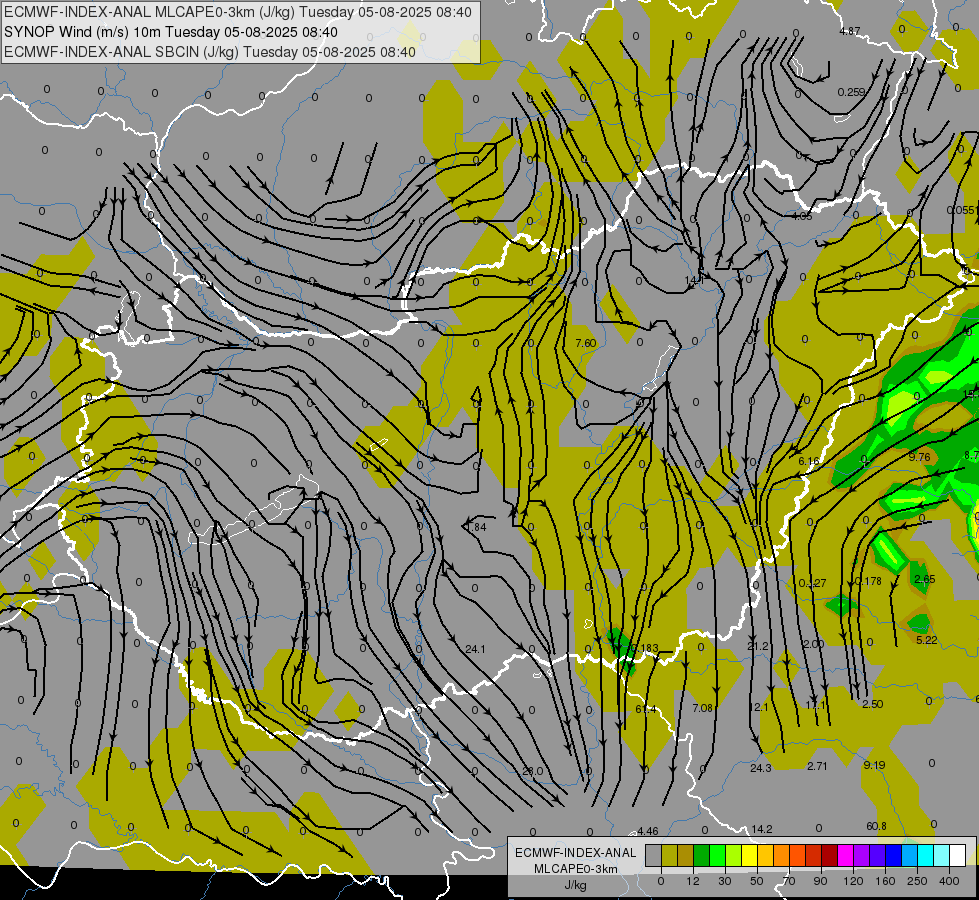Screen dimensions: 979x900
Task: Click the 7.60 value on the map
Action: [x=586, y=343]
